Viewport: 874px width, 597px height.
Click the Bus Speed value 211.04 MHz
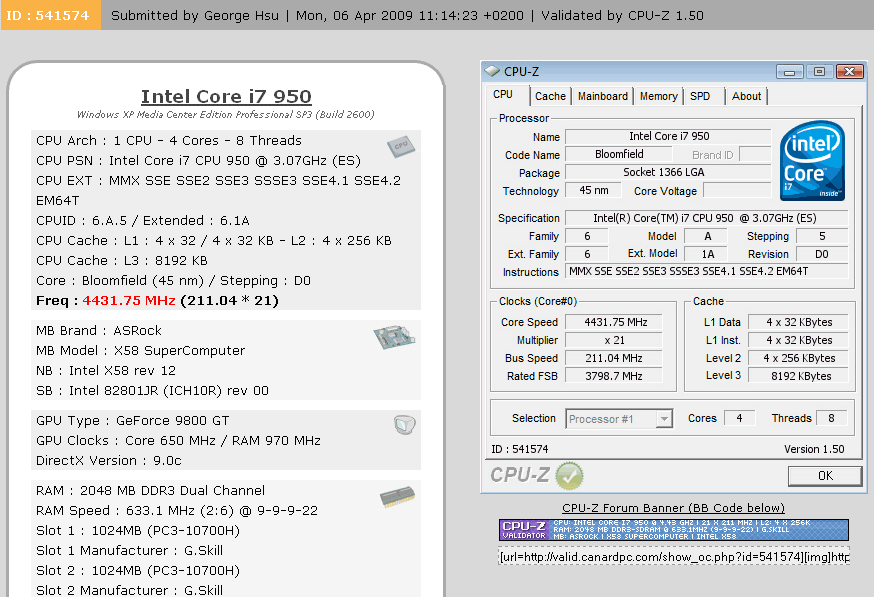pyautogui.click(x=614, y=358)
